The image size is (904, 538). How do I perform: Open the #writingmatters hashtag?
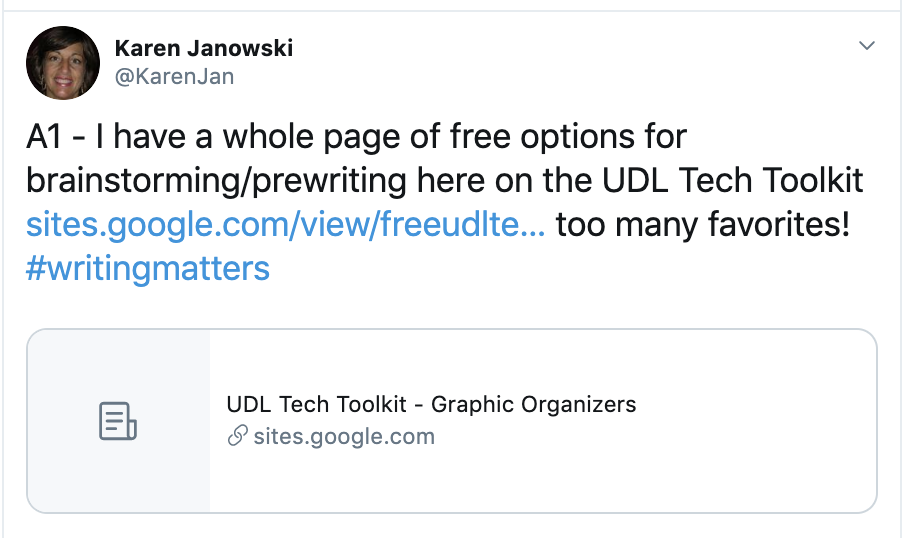coord(148,268)
